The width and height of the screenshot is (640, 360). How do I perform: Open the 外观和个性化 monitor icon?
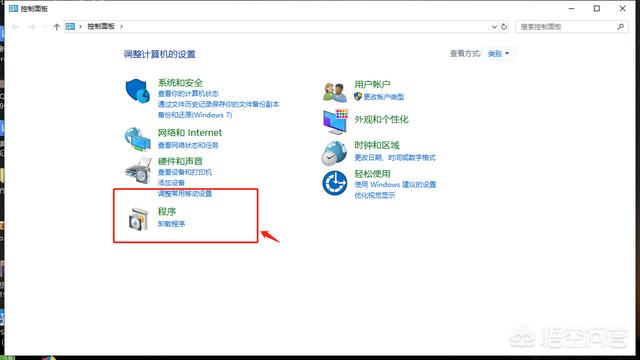[x=336, y=121]
